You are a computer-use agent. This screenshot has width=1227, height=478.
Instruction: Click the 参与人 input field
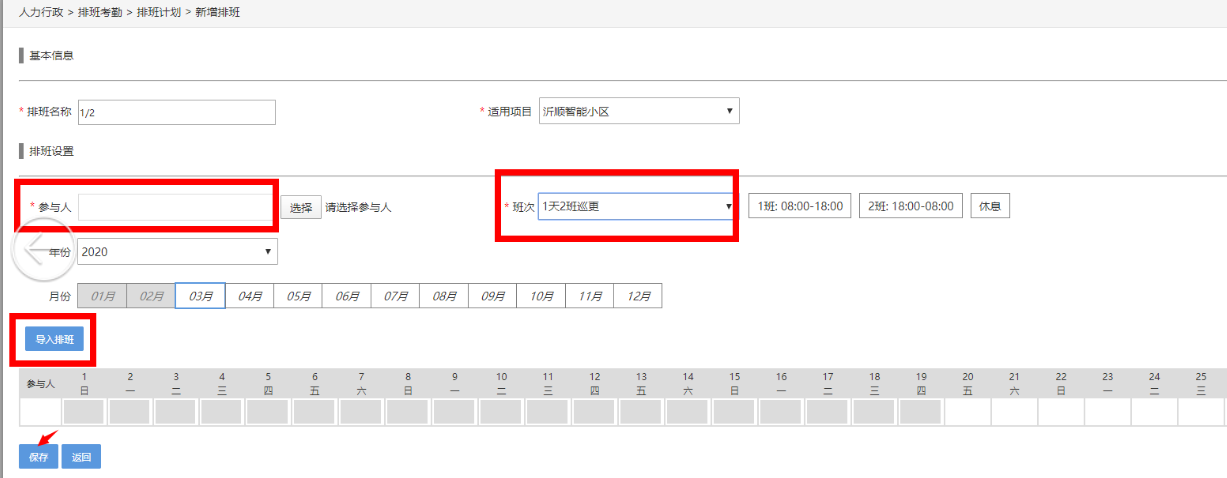[x=175, y=207]
